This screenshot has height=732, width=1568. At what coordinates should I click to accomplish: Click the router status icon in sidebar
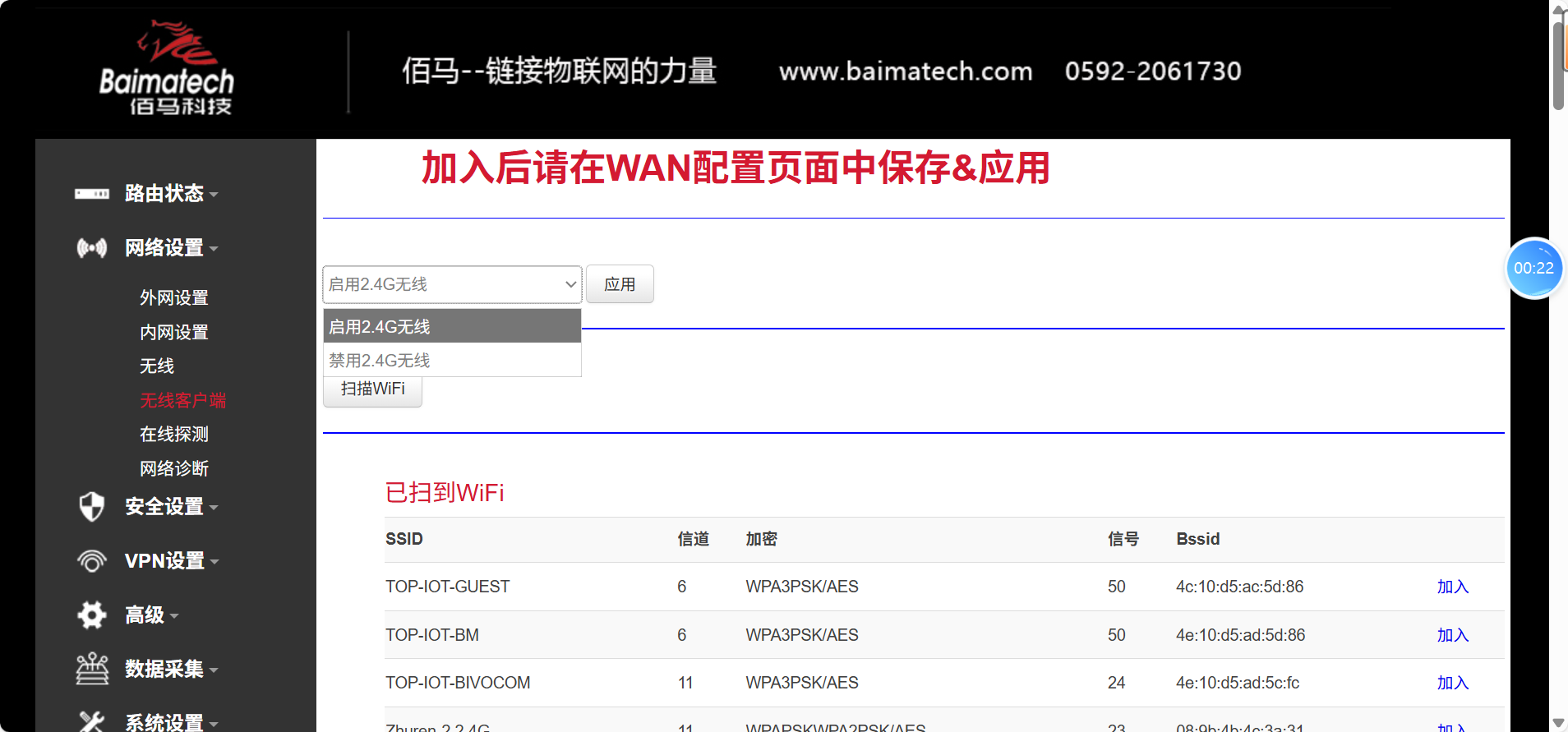[91, 194]
